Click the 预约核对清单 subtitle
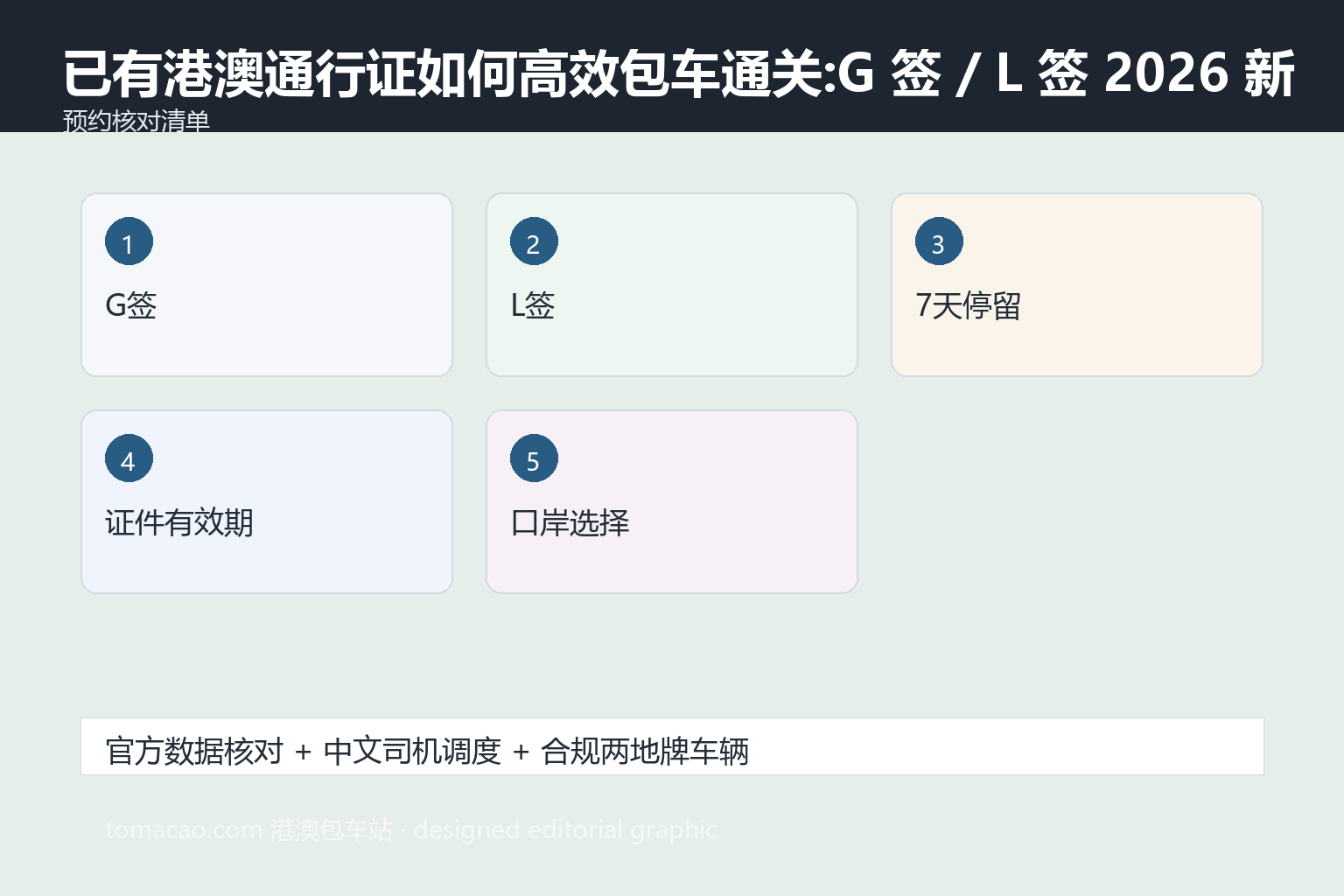This screenshot has width=1344, height=896. (136, 121)
